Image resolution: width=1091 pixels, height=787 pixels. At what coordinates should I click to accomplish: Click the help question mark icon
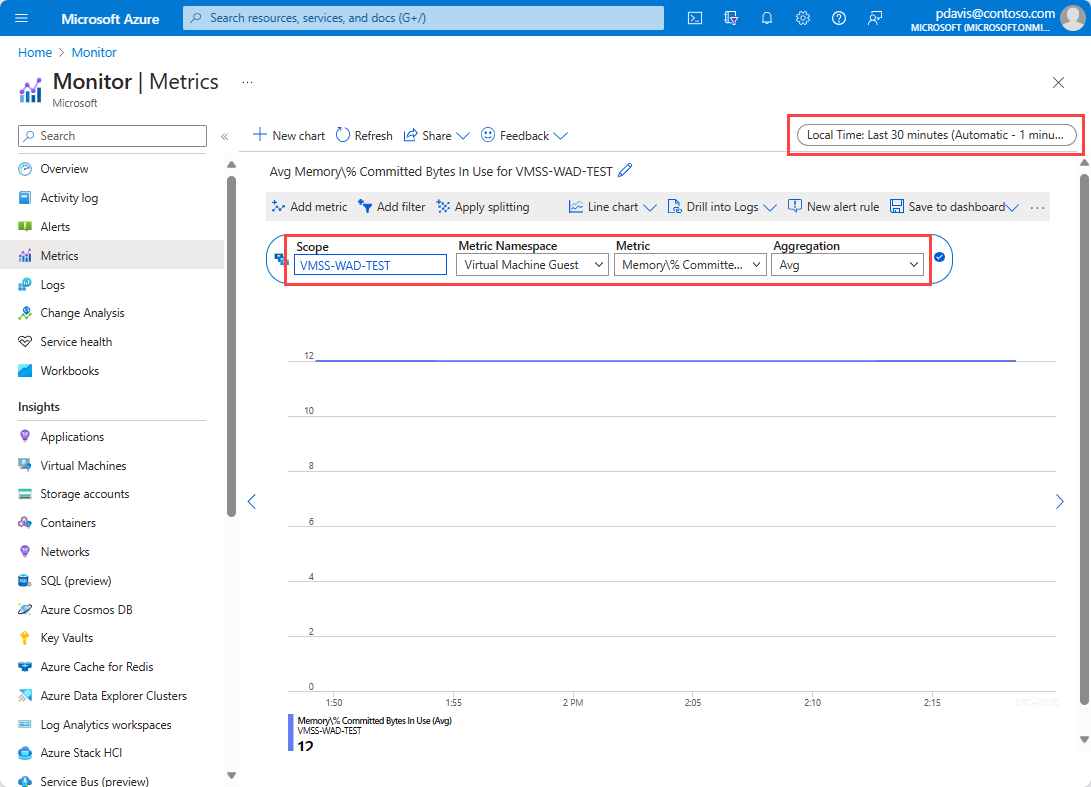pos(839,18)
